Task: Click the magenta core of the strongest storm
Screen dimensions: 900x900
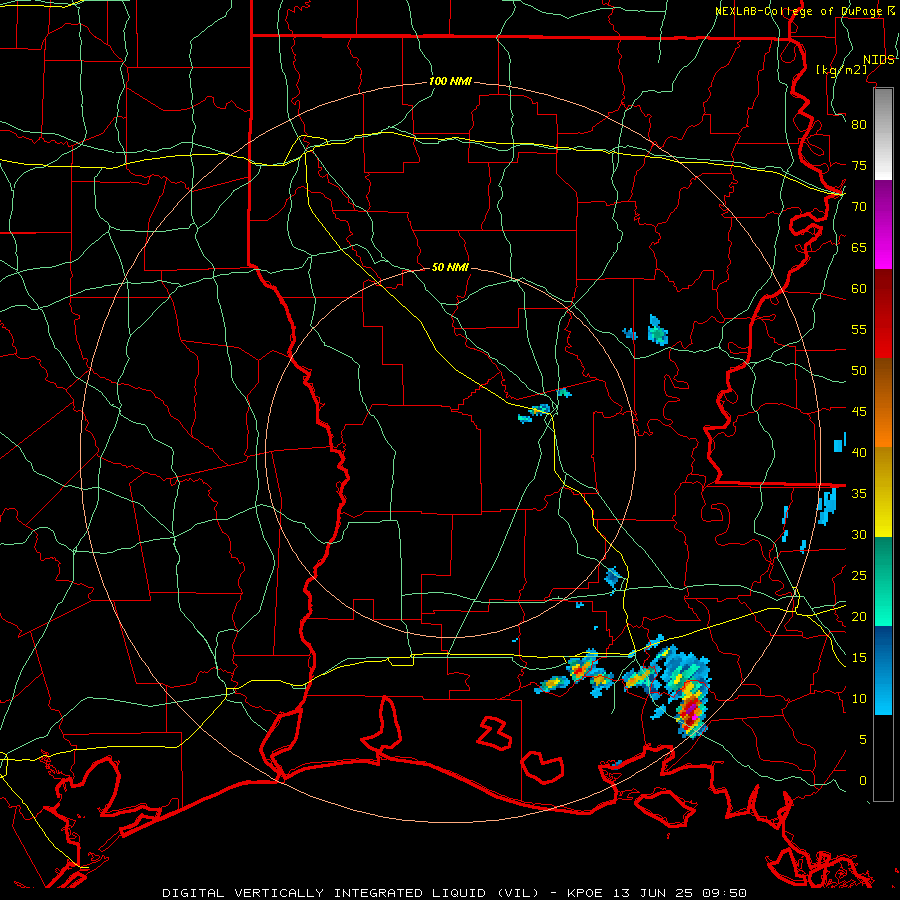Action: [x=694, y=716]
